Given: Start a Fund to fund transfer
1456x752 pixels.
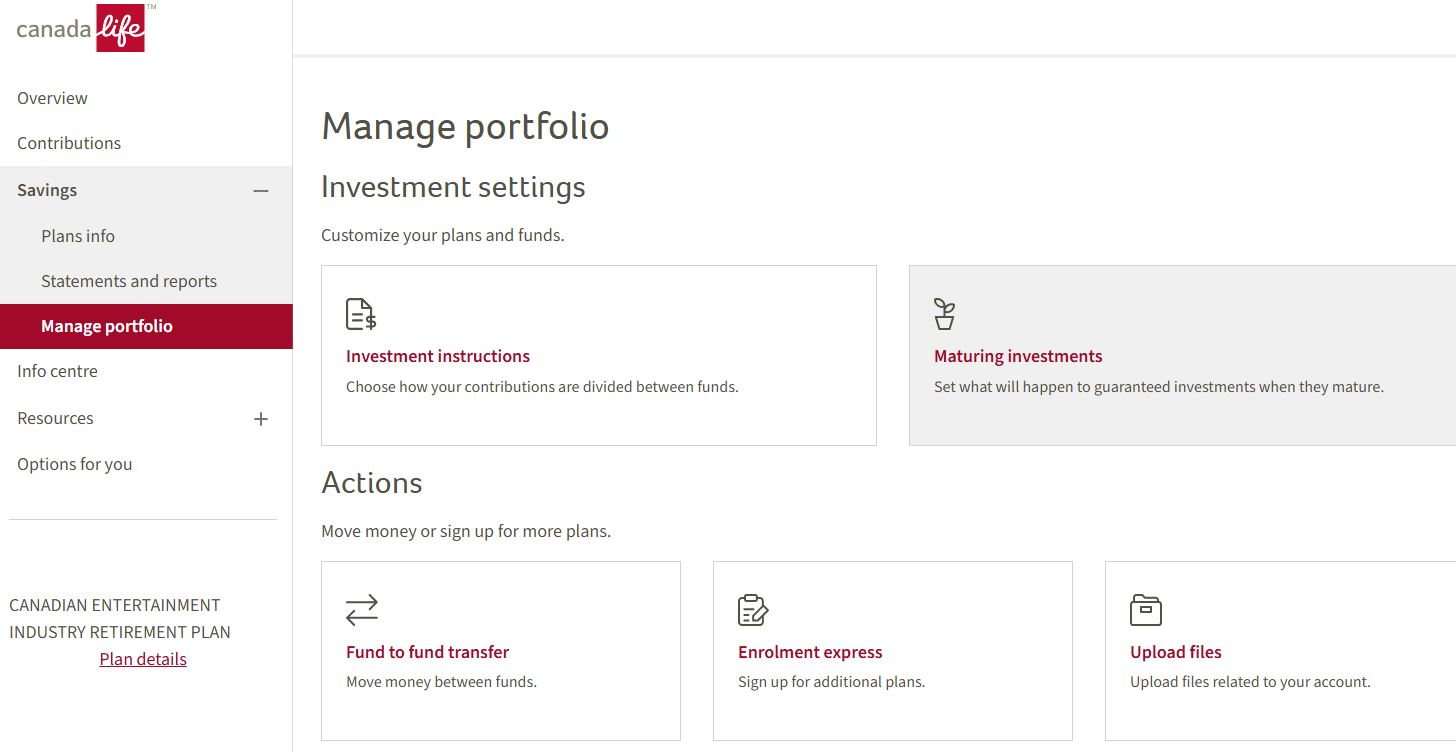Looking at the screenshot, I should click(427, 652).
